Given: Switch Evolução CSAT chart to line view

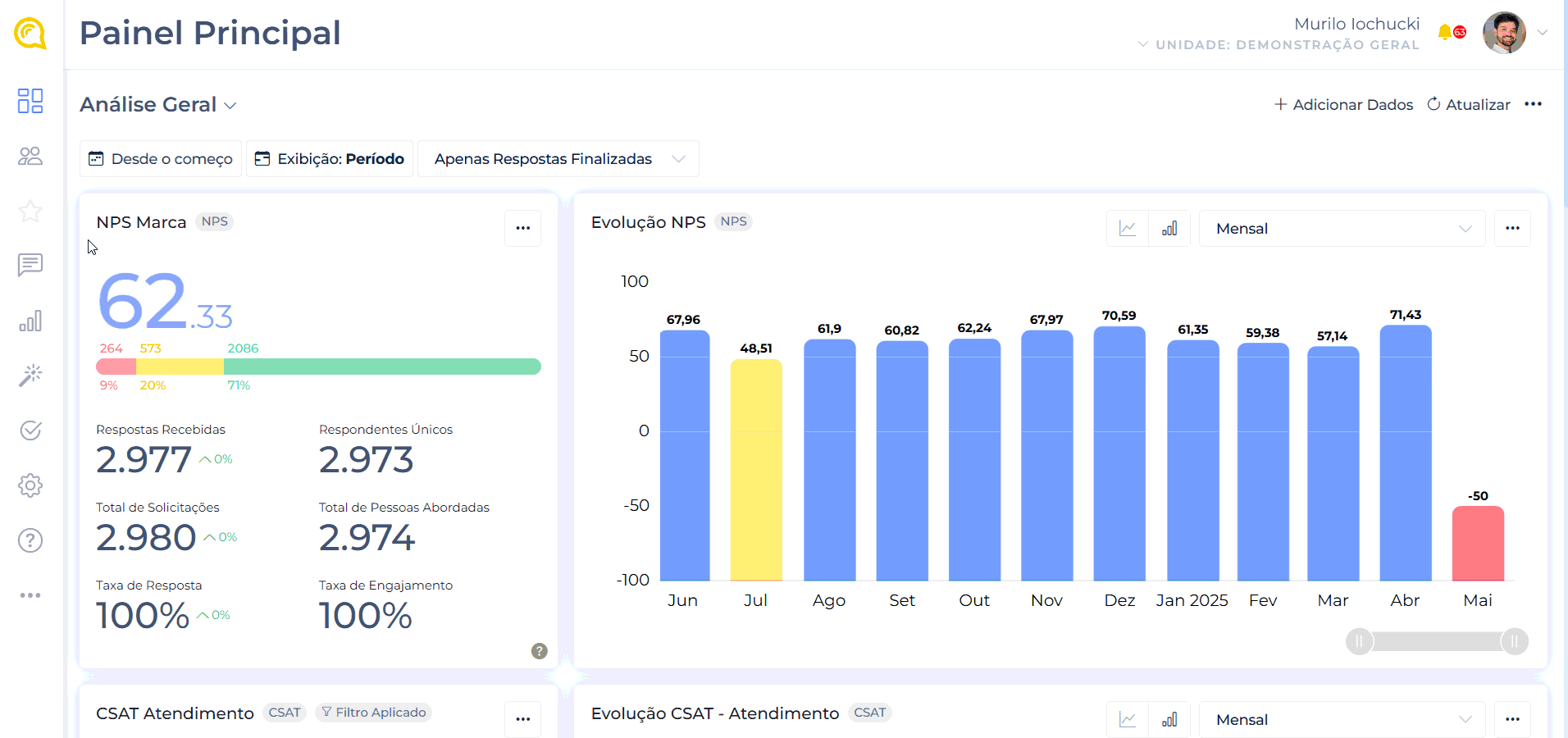Looking at the screenshot, I should pos(1128,720).
